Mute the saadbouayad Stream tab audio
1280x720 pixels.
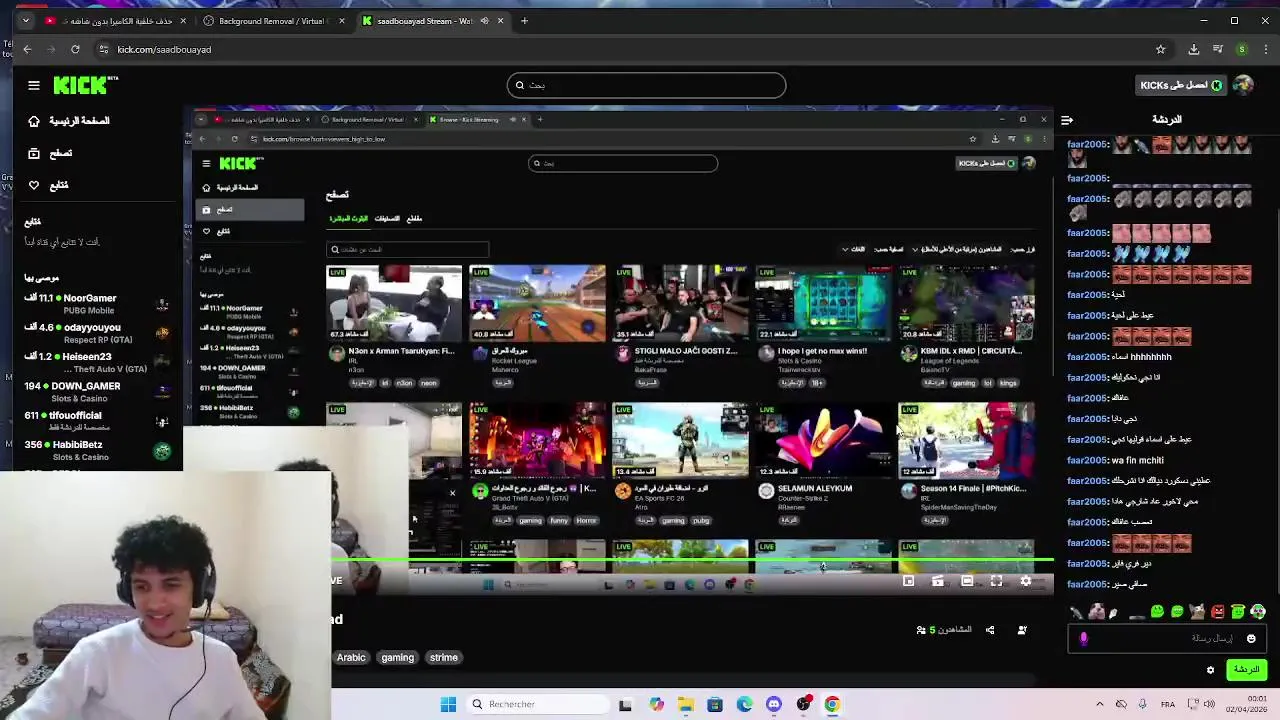pos(485,21)
